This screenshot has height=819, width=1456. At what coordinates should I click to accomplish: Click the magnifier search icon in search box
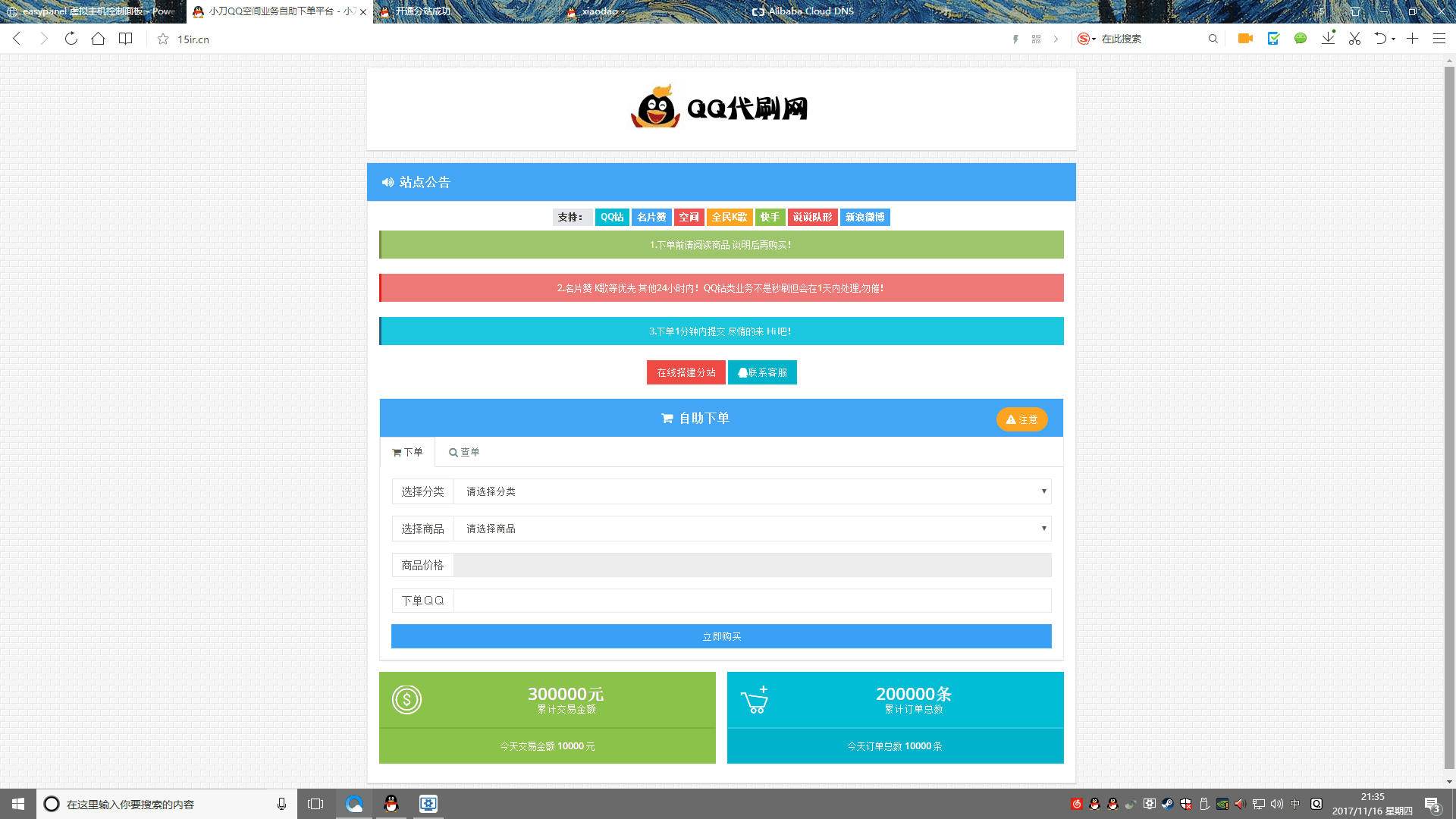(1213, 39)
